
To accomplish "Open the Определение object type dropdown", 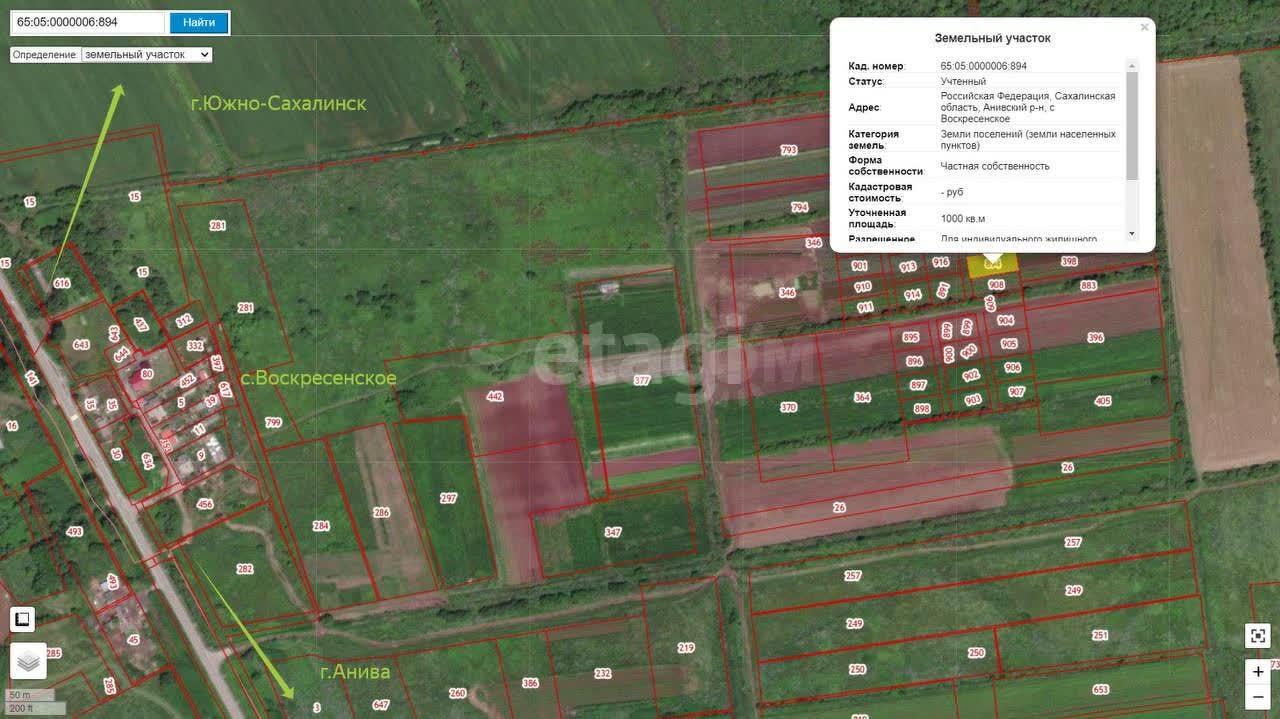I will tap(147, 55).
